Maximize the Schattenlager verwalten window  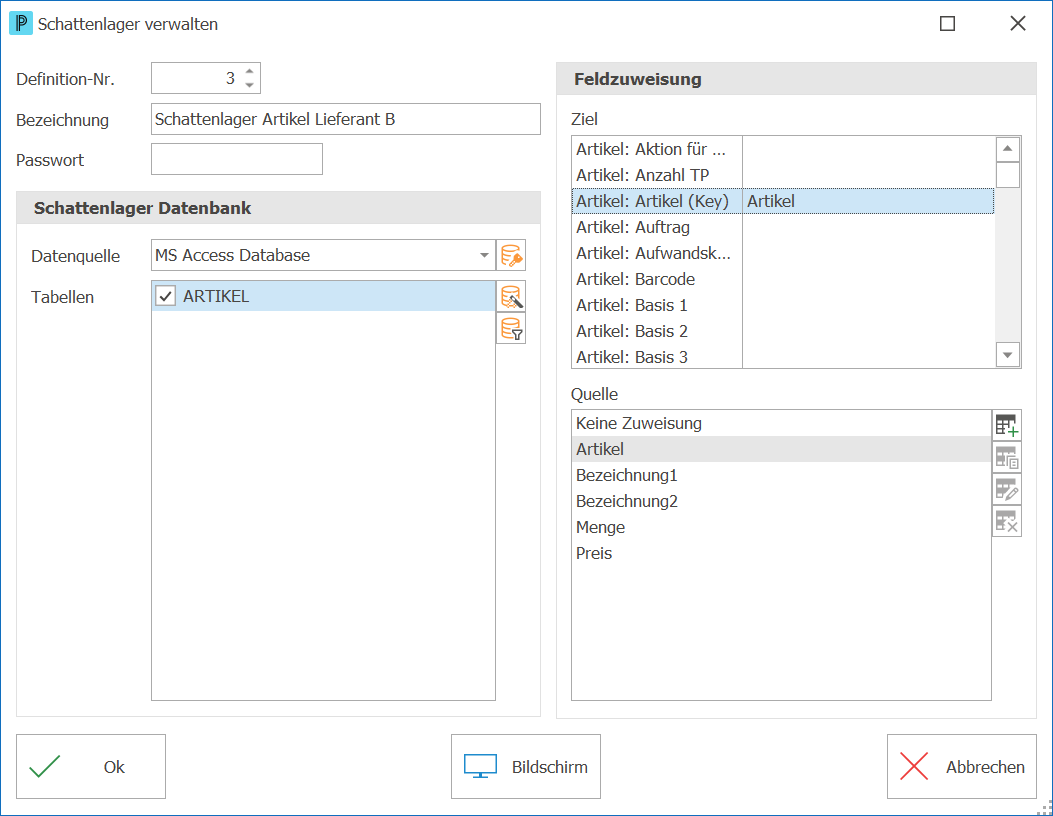948,24
